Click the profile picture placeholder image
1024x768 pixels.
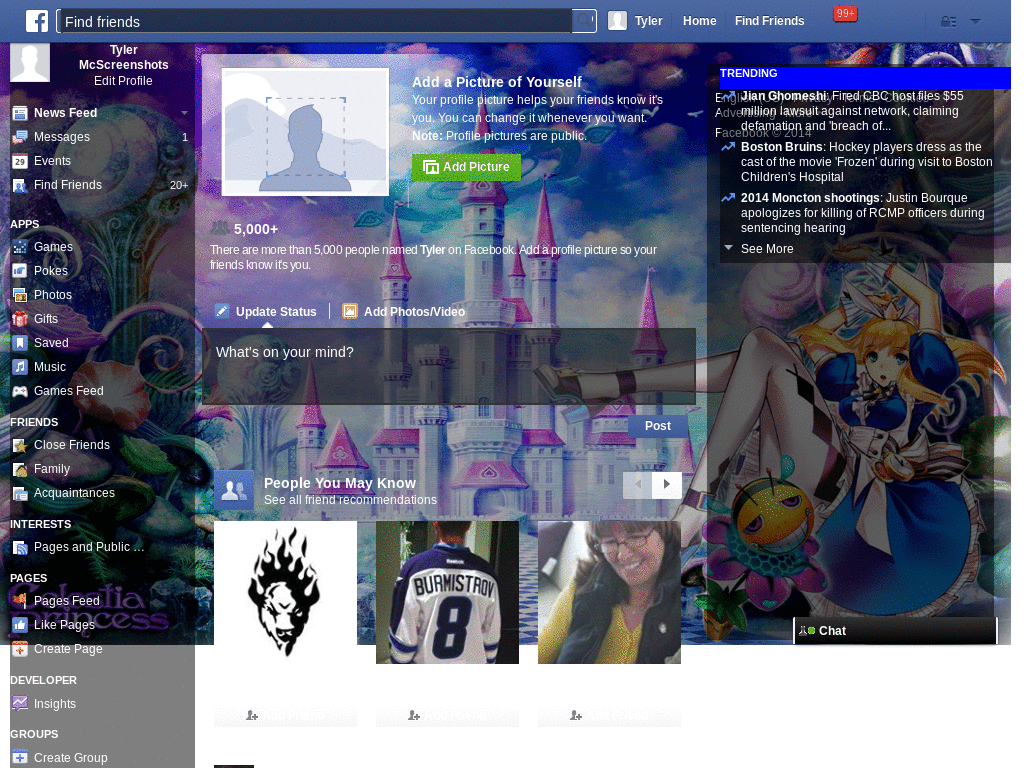coord(306,132)
